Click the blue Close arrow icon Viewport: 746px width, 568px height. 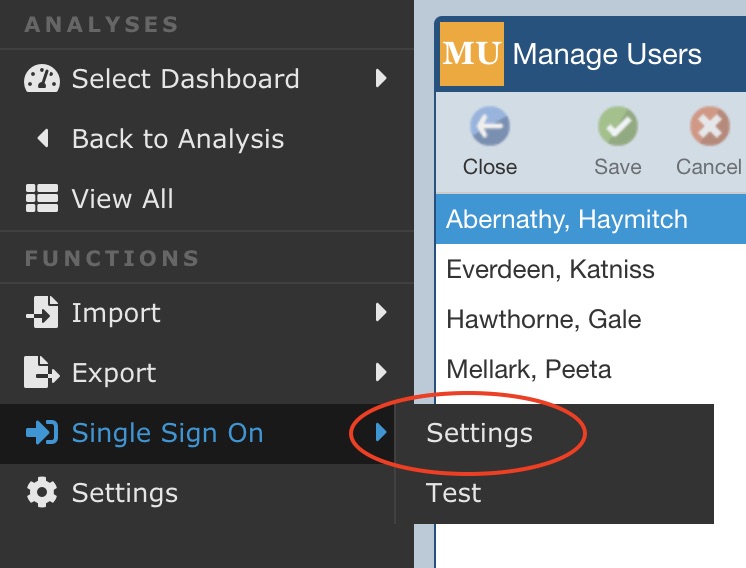[x=490, y=126]
